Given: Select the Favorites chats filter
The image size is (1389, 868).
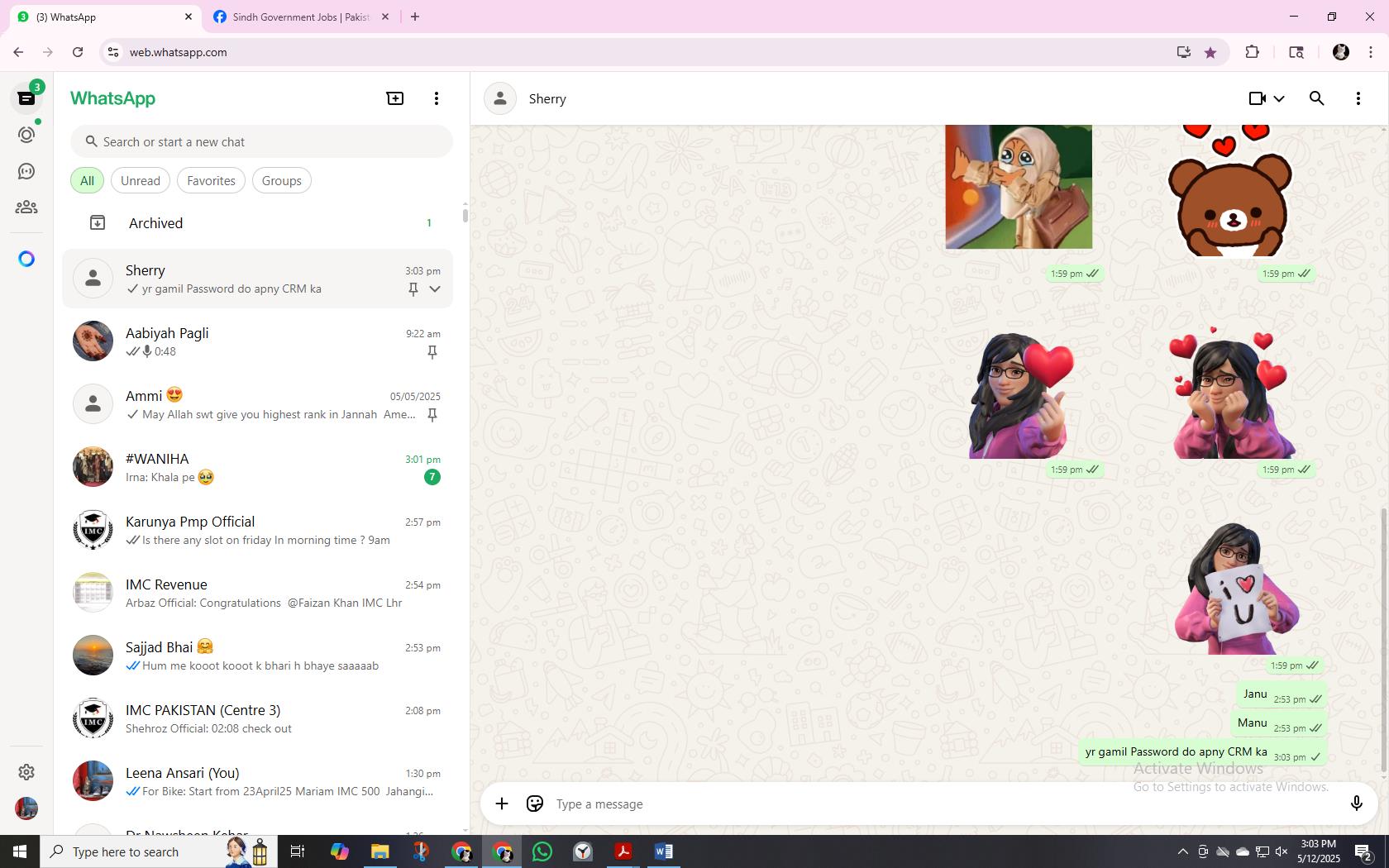Looking at the screenshot, I should point(211,180).
